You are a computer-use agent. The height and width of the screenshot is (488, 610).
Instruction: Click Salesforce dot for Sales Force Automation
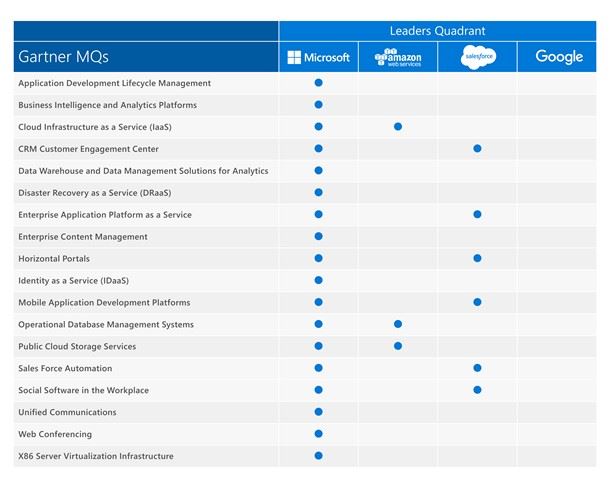pos(477,368)
